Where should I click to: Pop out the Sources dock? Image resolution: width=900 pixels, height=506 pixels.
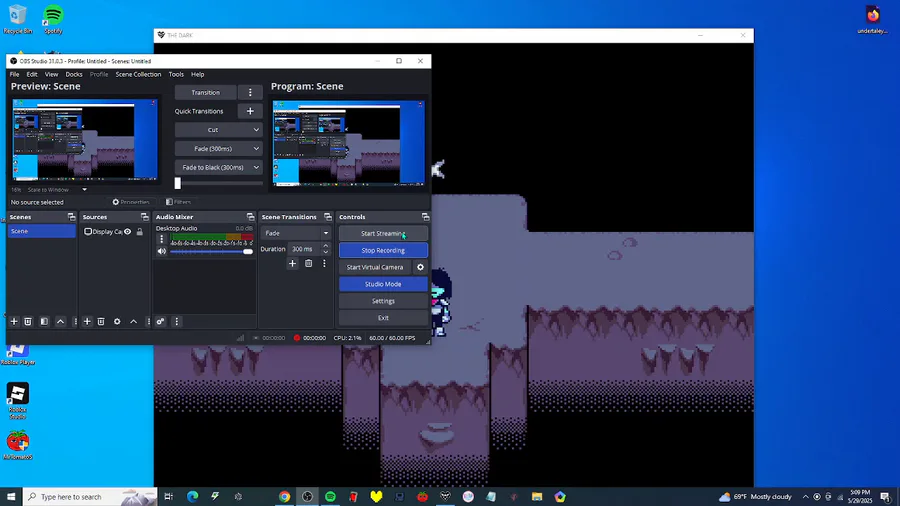[145, 217]
